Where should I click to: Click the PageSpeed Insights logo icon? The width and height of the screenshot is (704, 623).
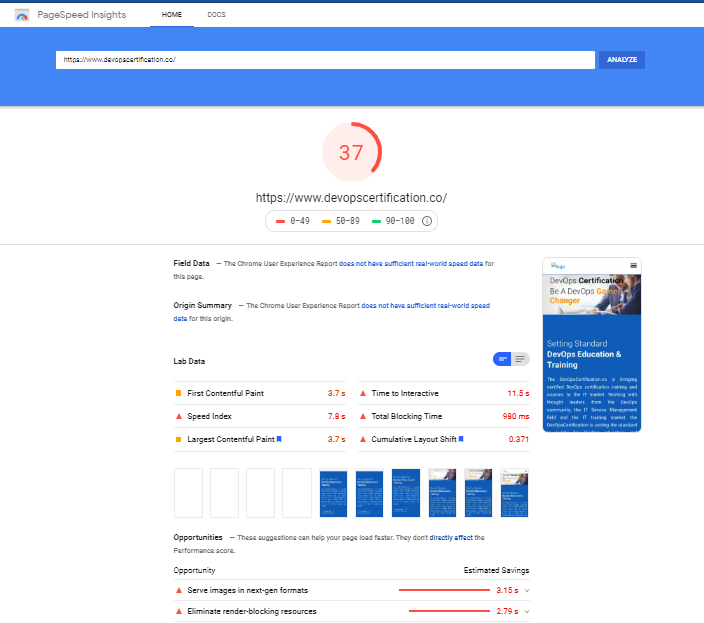(x=22, y=15)
